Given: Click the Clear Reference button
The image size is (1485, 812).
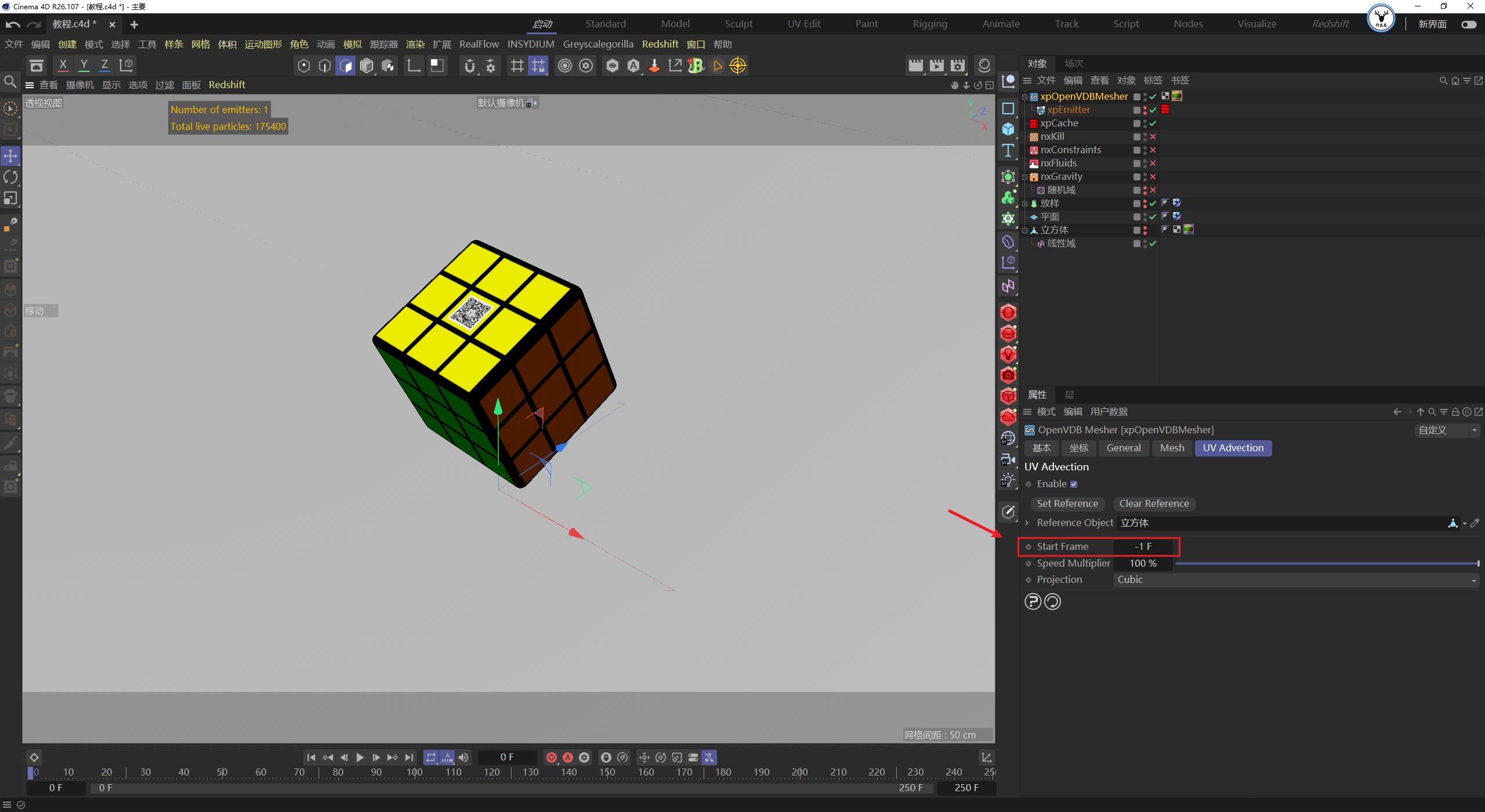Looking at the screenshot, I should (1154, 503).
